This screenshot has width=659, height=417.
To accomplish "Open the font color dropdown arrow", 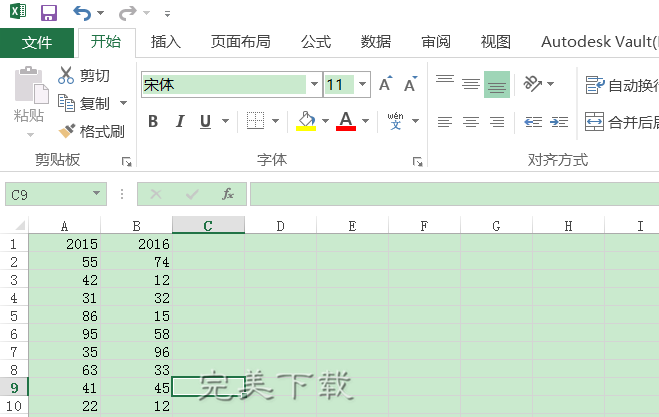I will 366,121.
